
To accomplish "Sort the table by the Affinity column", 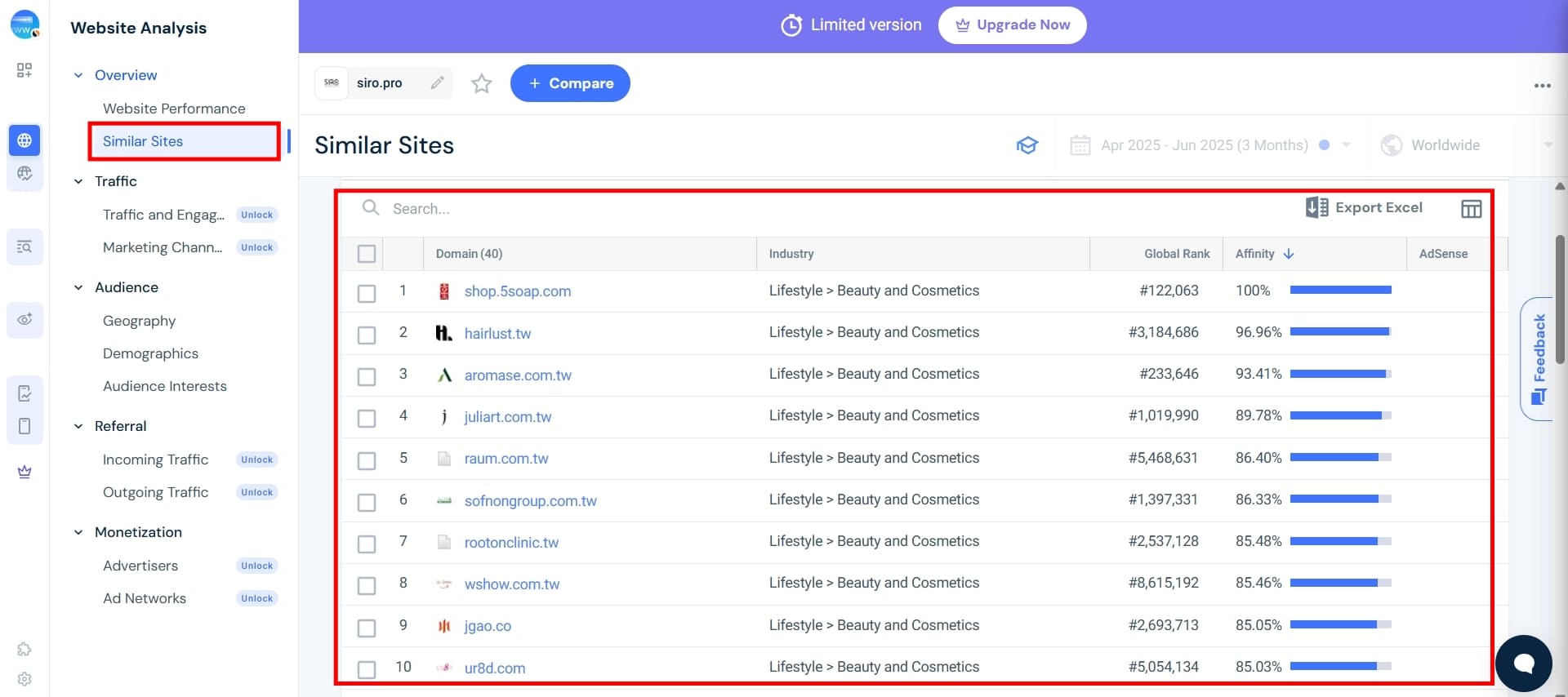I will click(1264, 254).
